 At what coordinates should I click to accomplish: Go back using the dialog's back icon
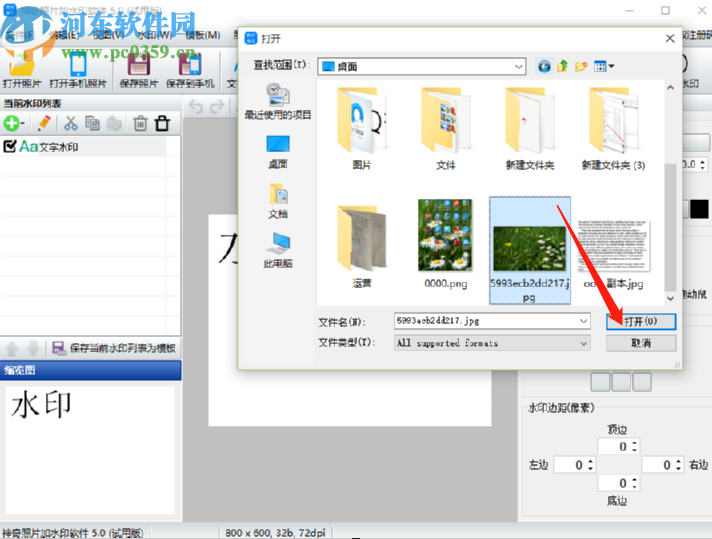coord(544,67)
